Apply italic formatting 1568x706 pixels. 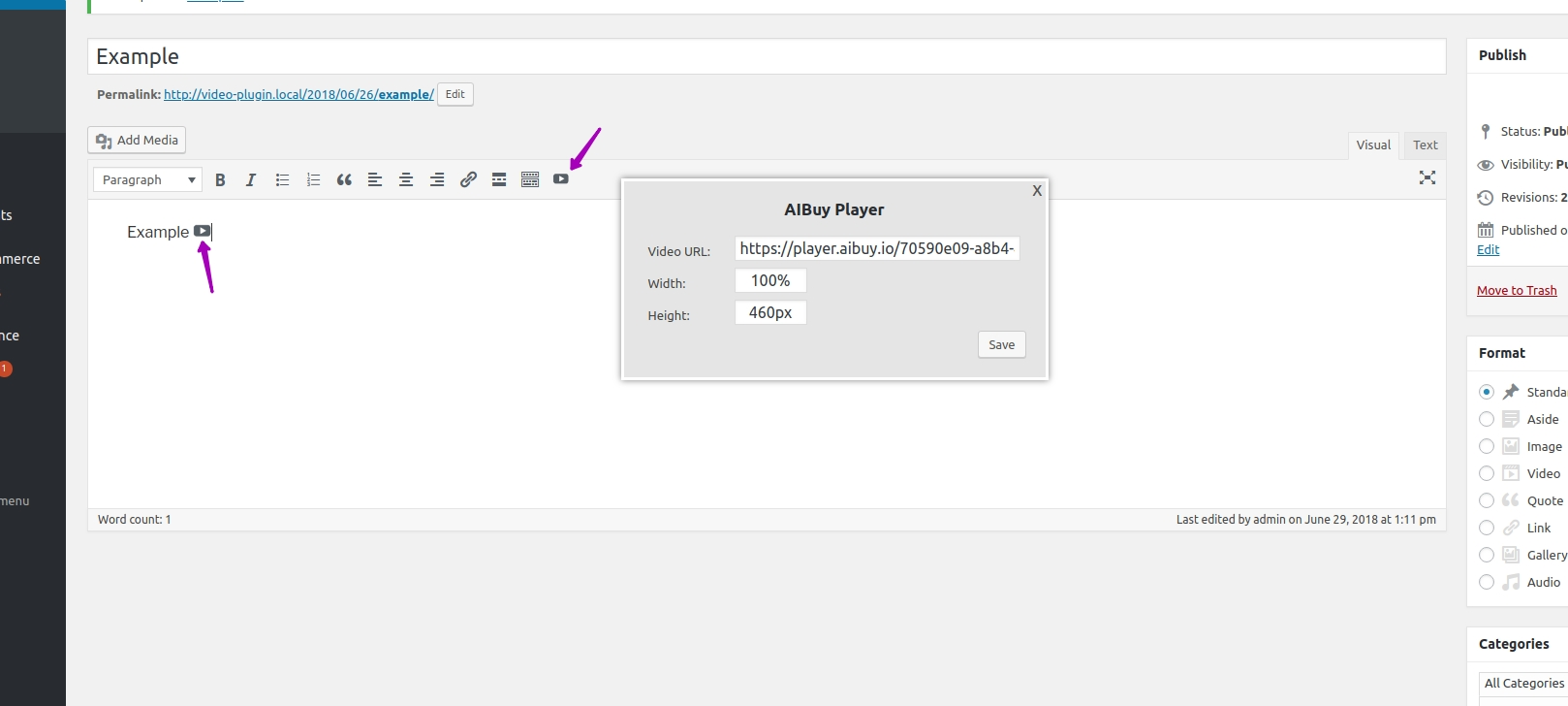pos(251,179)
